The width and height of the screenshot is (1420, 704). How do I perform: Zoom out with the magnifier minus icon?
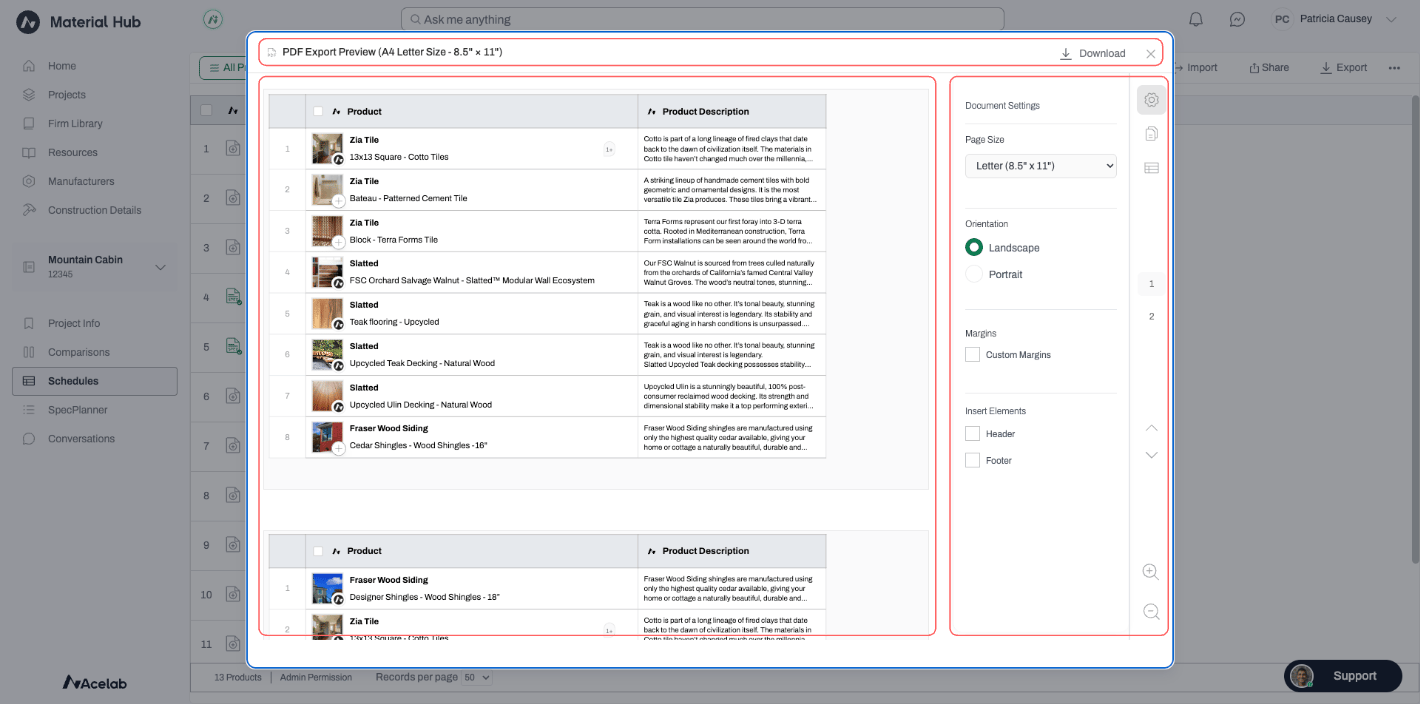1151,611
